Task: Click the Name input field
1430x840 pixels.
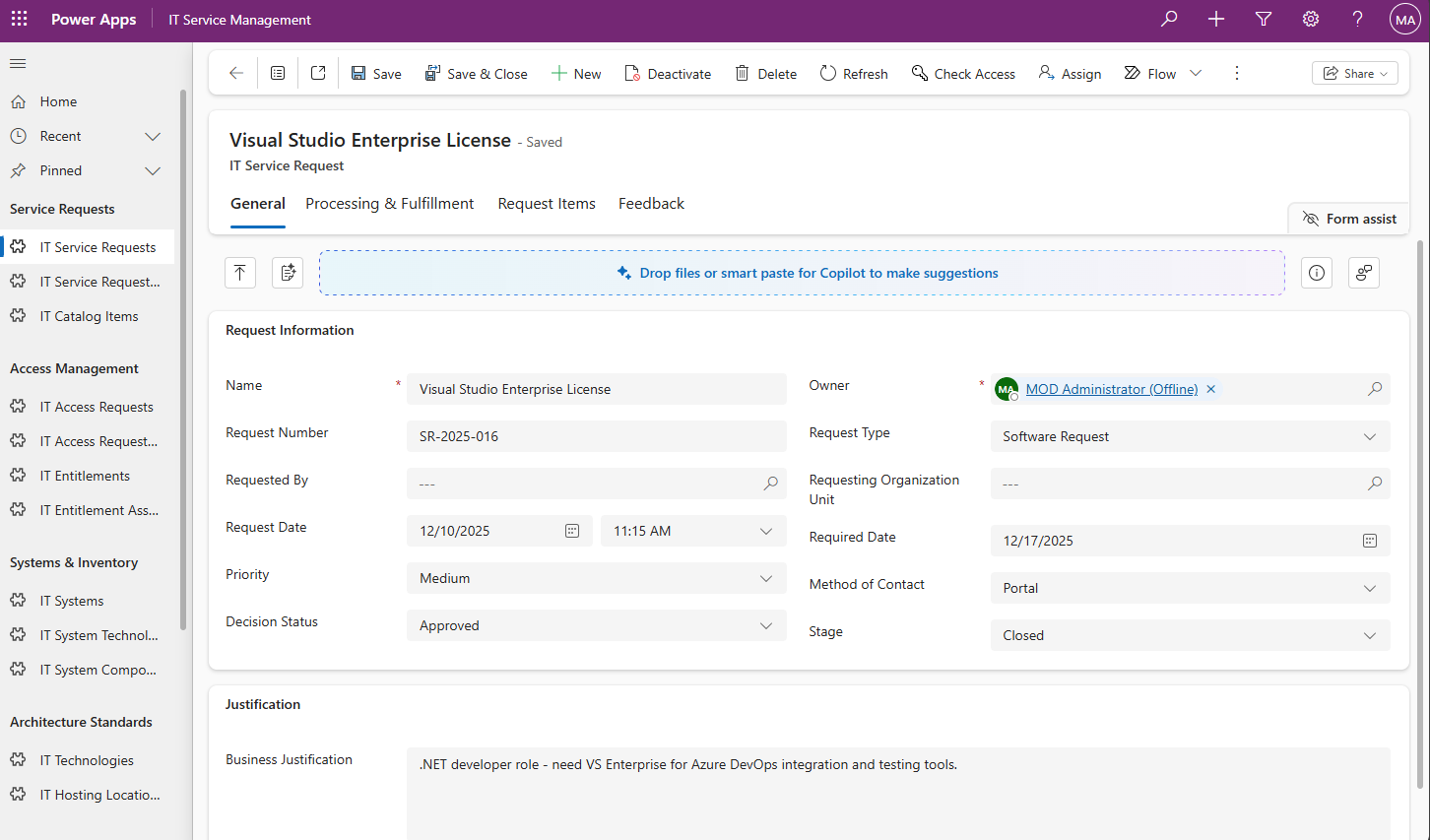Action: point(597,389)
